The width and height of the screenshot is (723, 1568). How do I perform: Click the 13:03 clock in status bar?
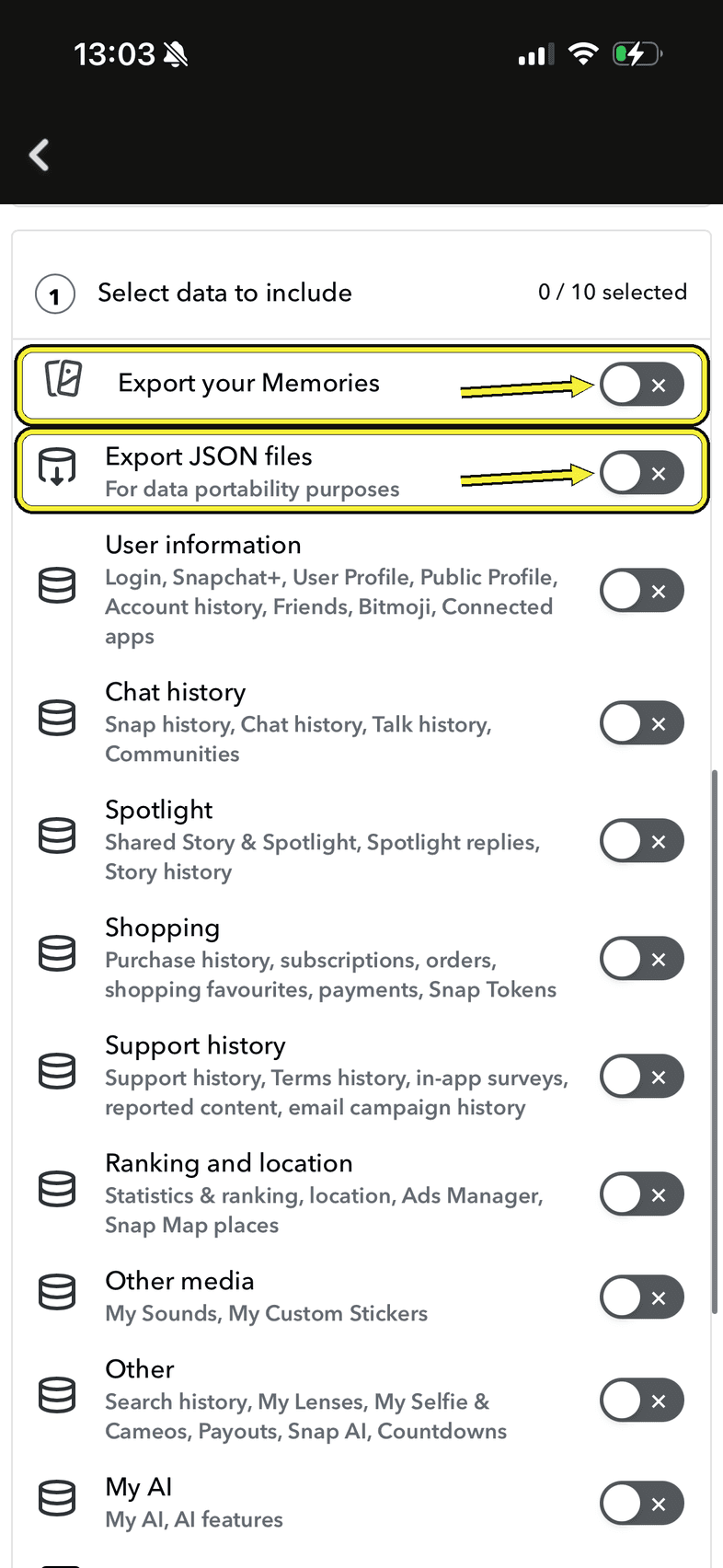pyautogui.click(x=114, y=54)
